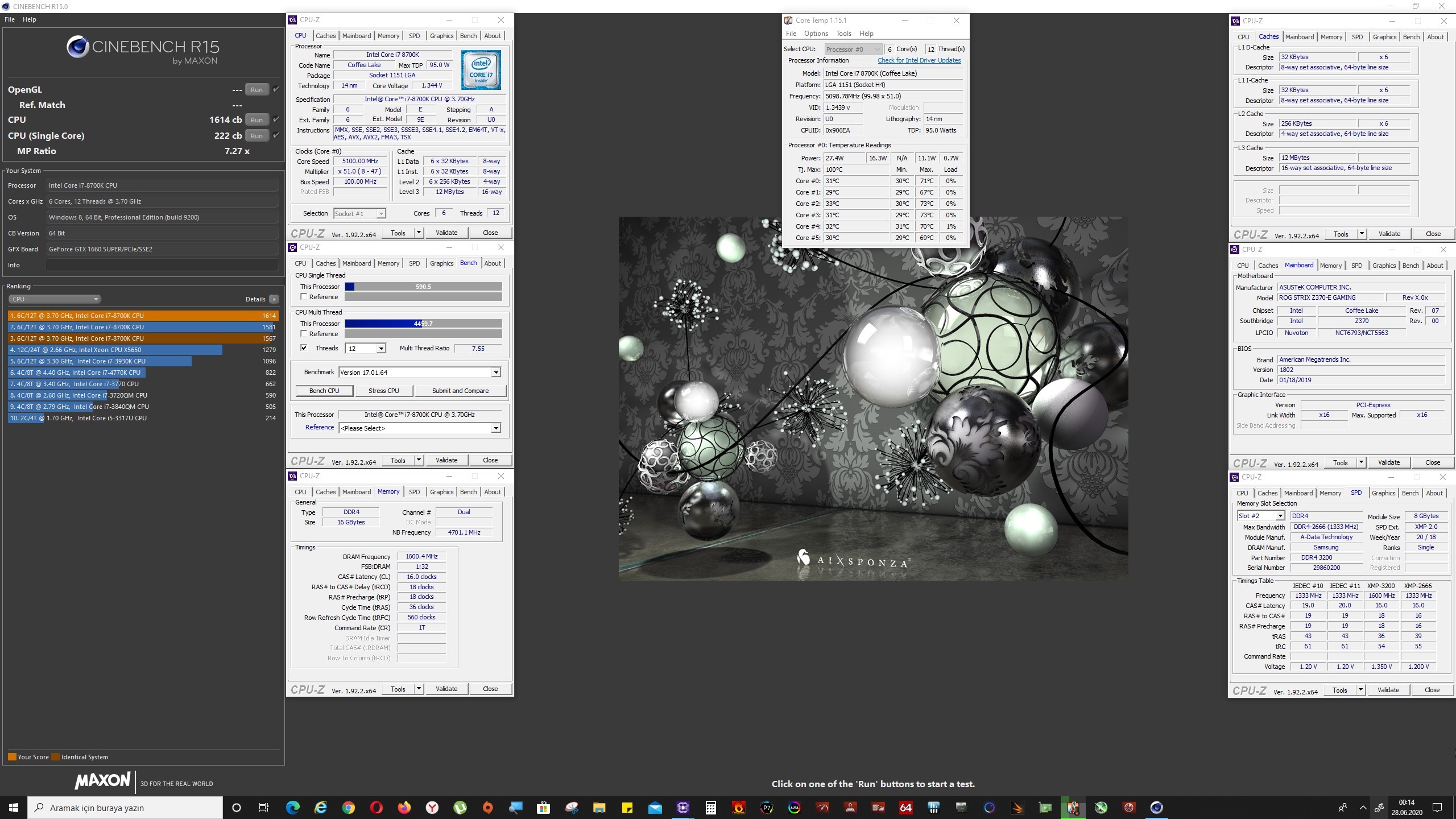
Task: Switch to Core Temp via its taskbar icon
Action: (x=1073, y=808)
